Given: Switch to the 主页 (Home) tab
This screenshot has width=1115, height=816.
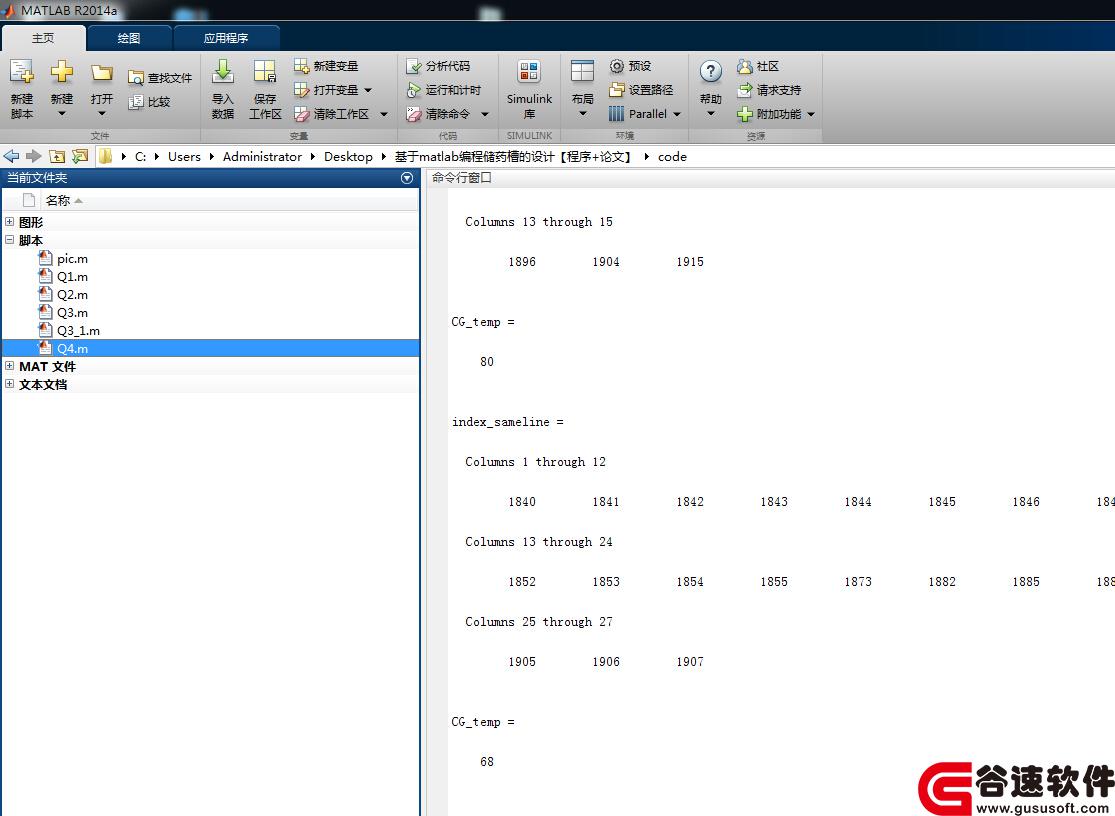Looking at the screenshot, I should pos(43,38).
